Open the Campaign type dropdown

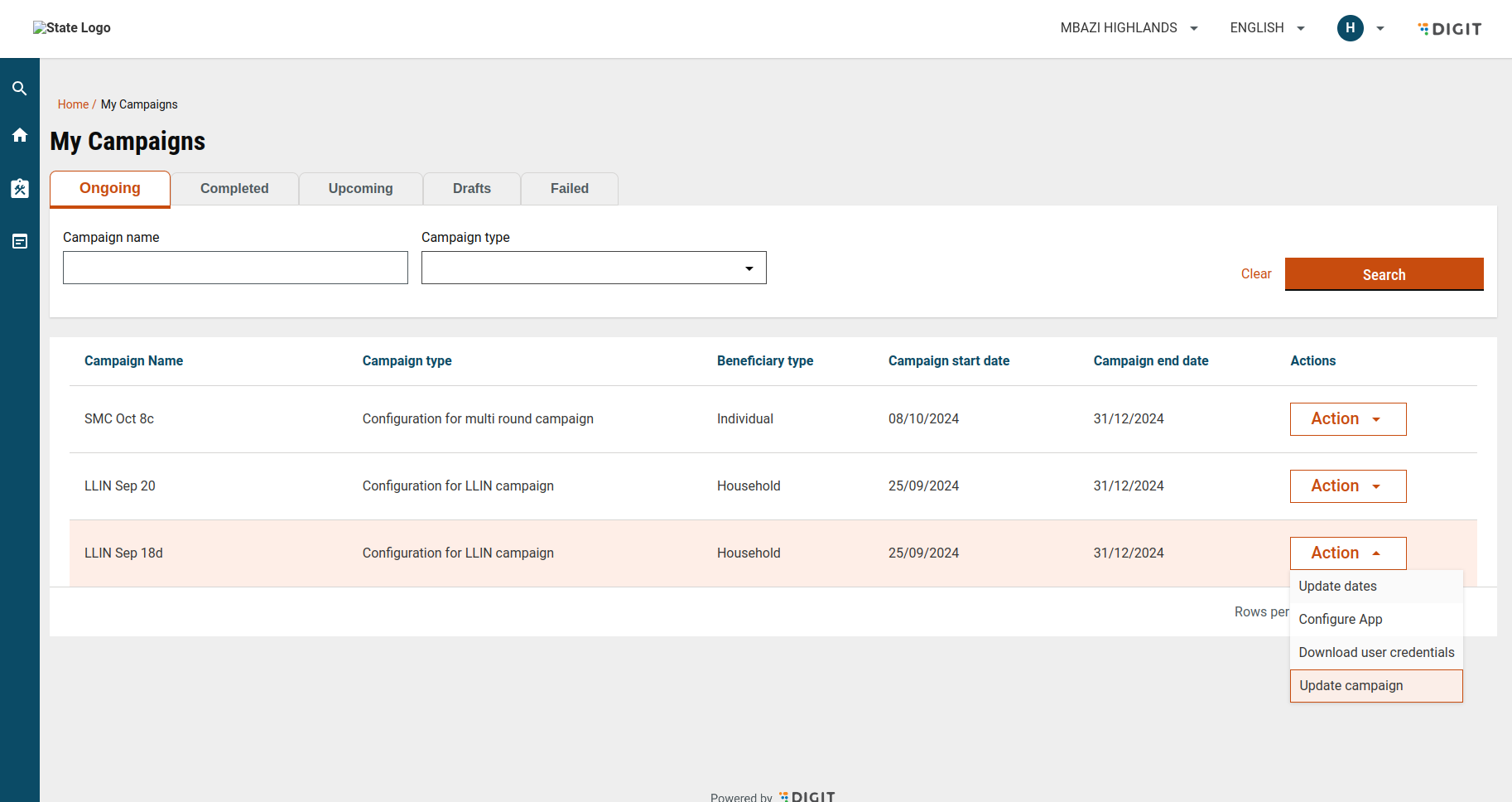[594, 268]
